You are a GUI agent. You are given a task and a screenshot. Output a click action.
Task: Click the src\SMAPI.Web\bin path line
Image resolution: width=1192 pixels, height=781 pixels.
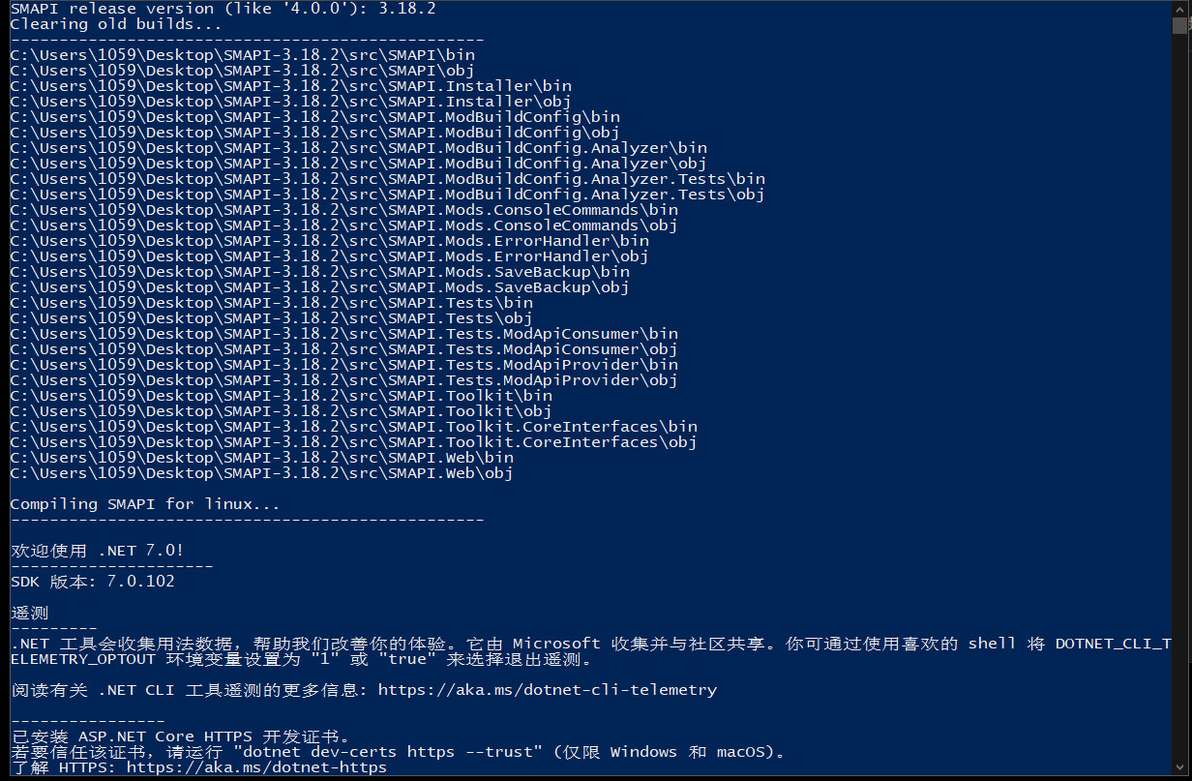pos(262,457)
